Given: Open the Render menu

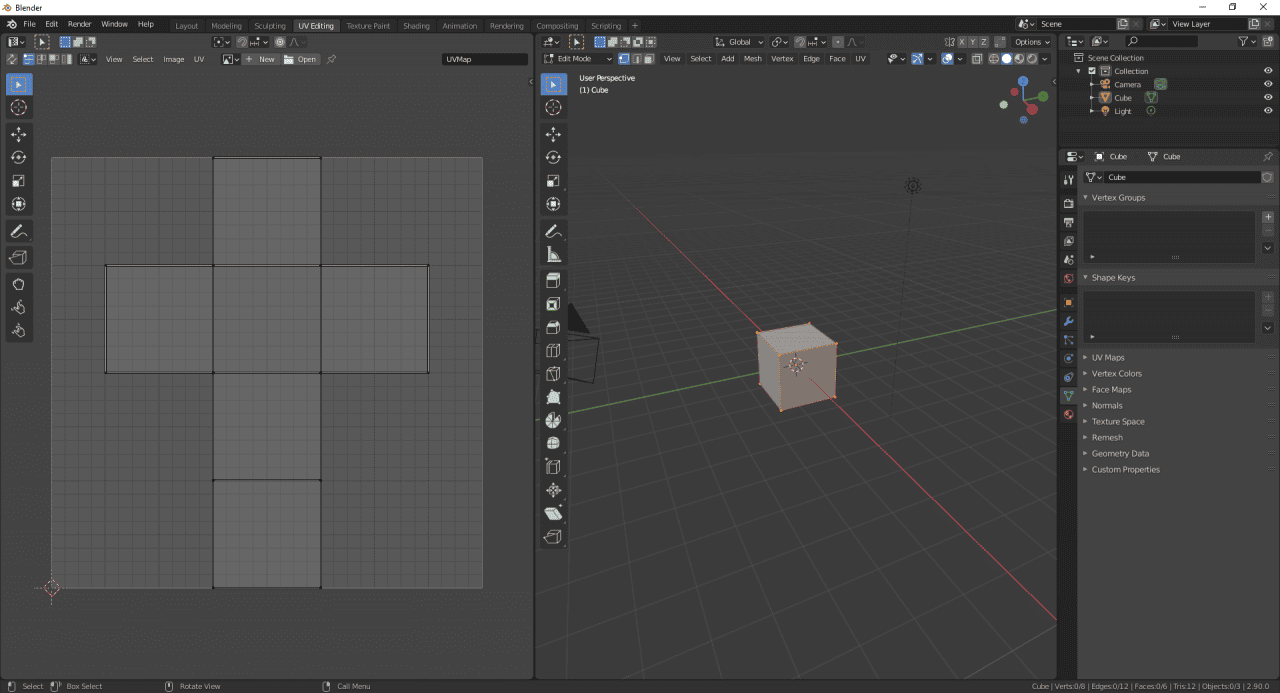Looking at the screenshot, I should (79, 24).
